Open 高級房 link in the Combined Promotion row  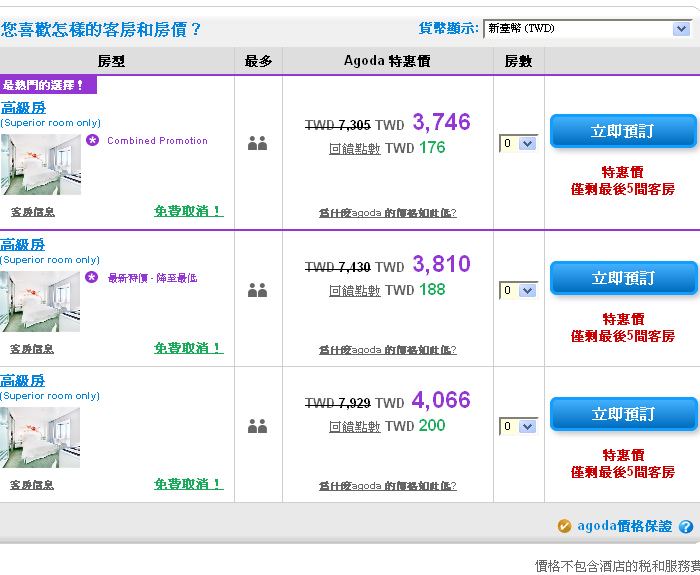(x=23, y=108)
